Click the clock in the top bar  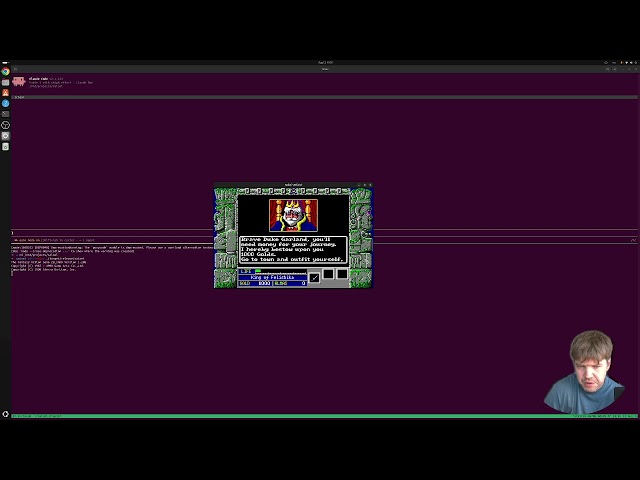325,62
